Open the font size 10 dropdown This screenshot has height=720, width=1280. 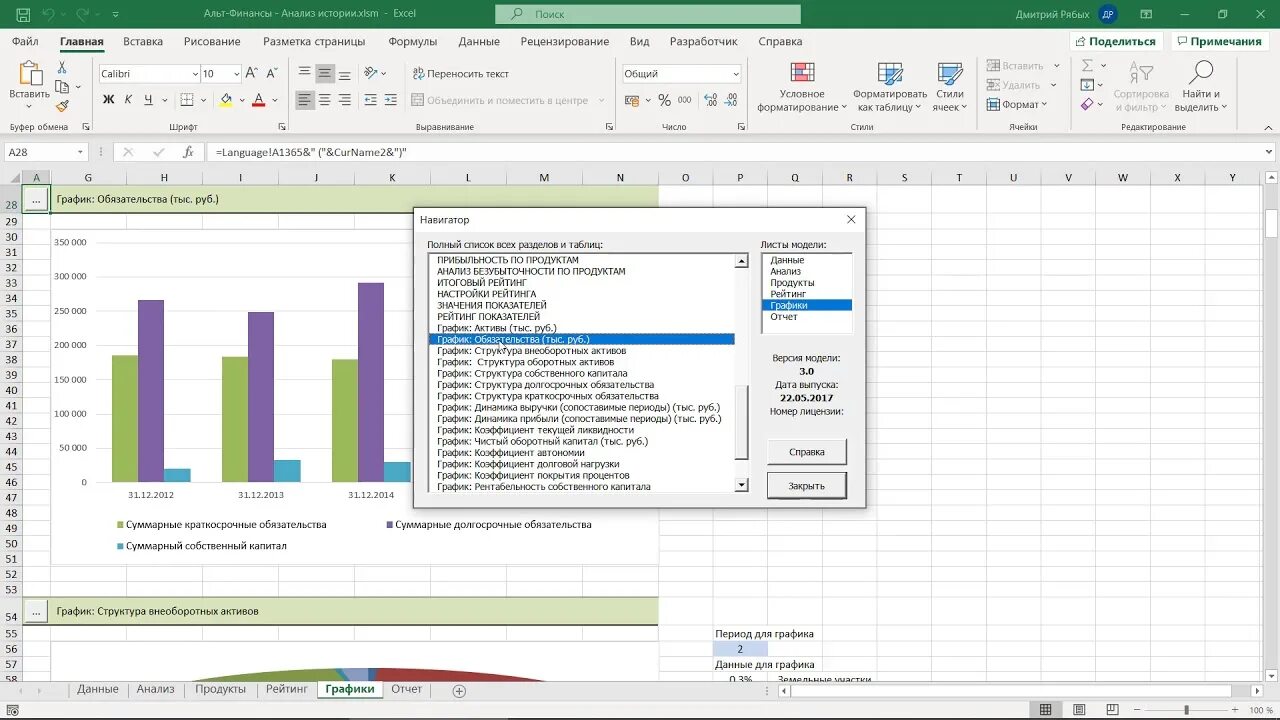coord(236,74)
